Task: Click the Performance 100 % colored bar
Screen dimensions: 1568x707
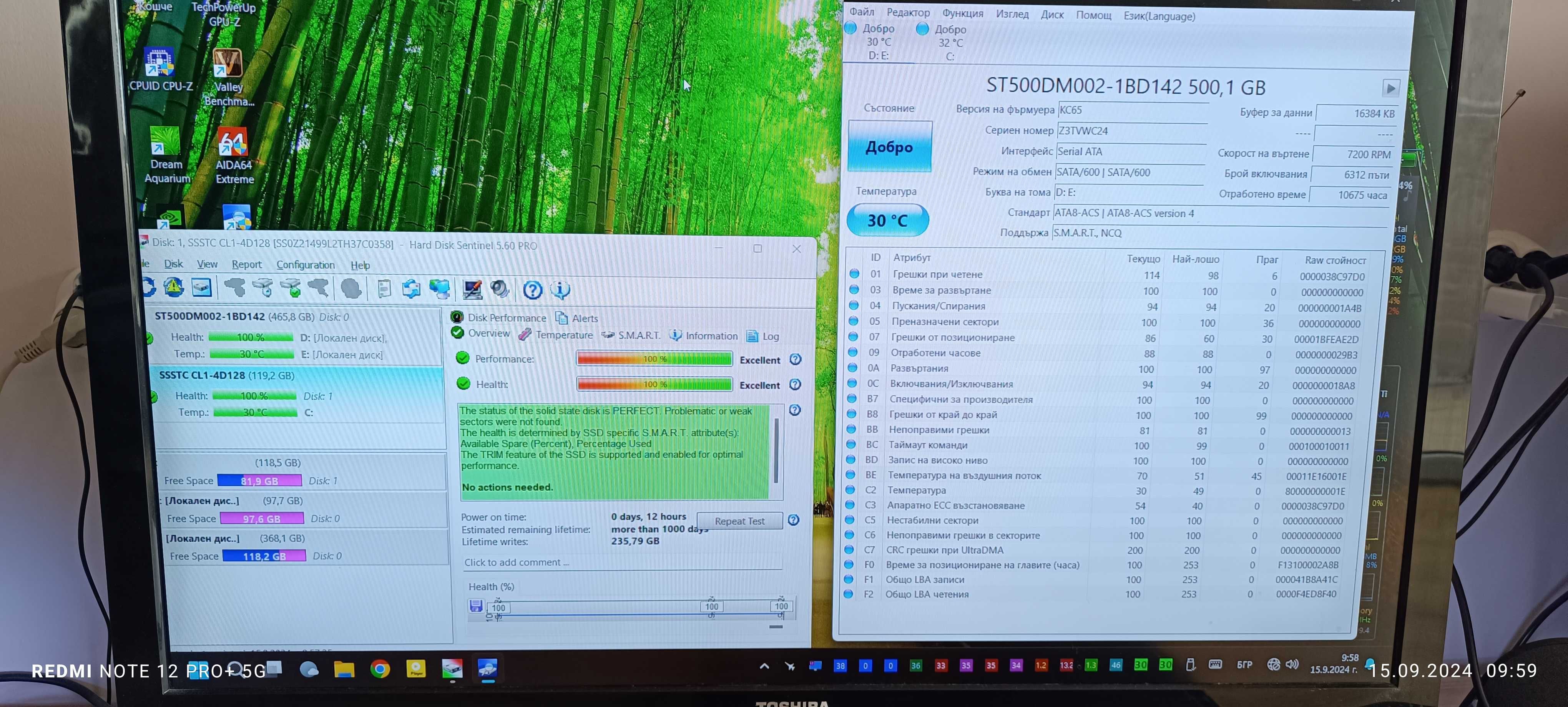Action: pyautogui.click(x=654, y=359)
